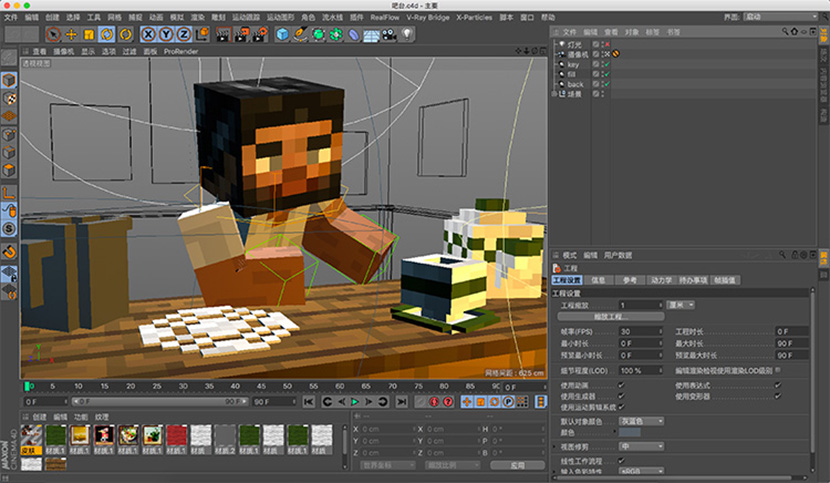
Task: Toggle the 使用变形器 checkbox
Action: pyautogui.click(x=778, y=396)
